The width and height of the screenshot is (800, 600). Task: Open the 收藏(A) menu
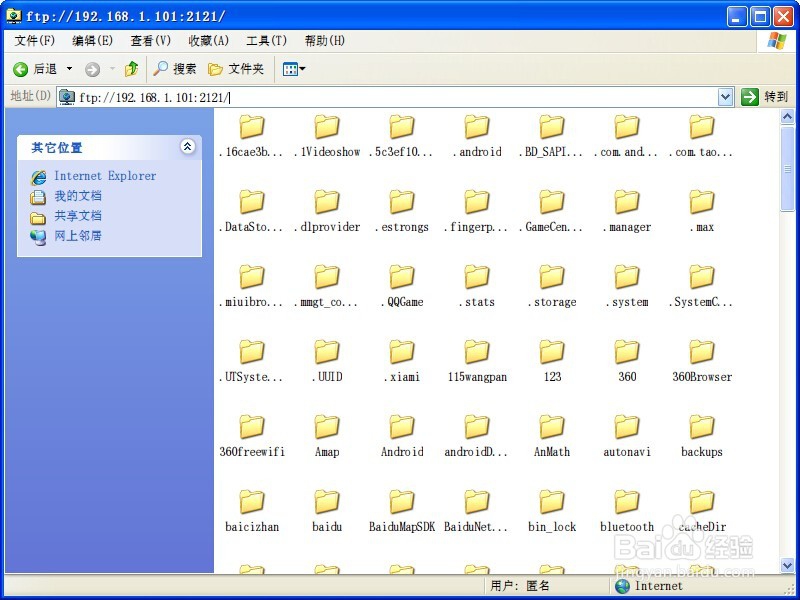click(x=209, y=40)
